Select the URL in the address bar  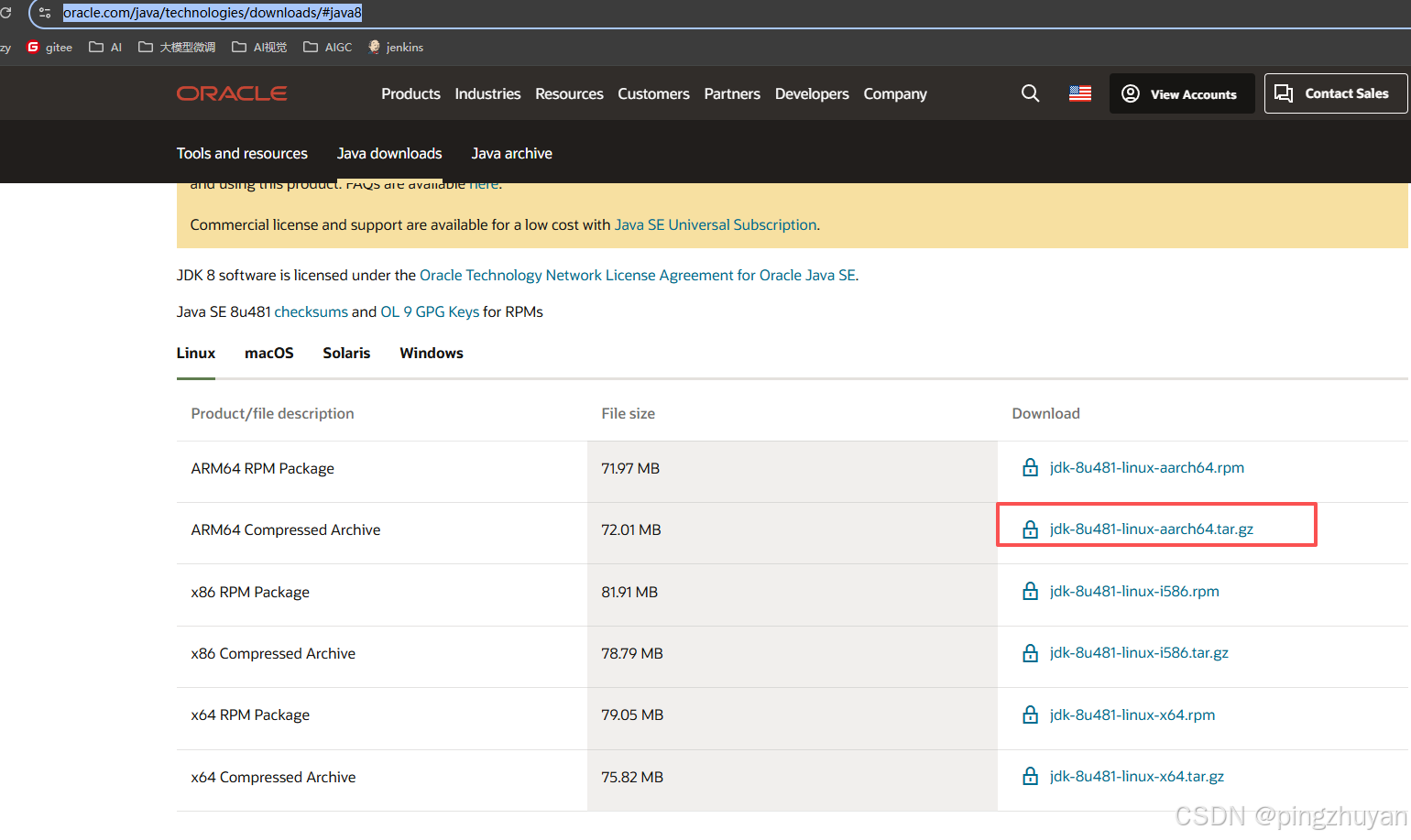point(213,13)
